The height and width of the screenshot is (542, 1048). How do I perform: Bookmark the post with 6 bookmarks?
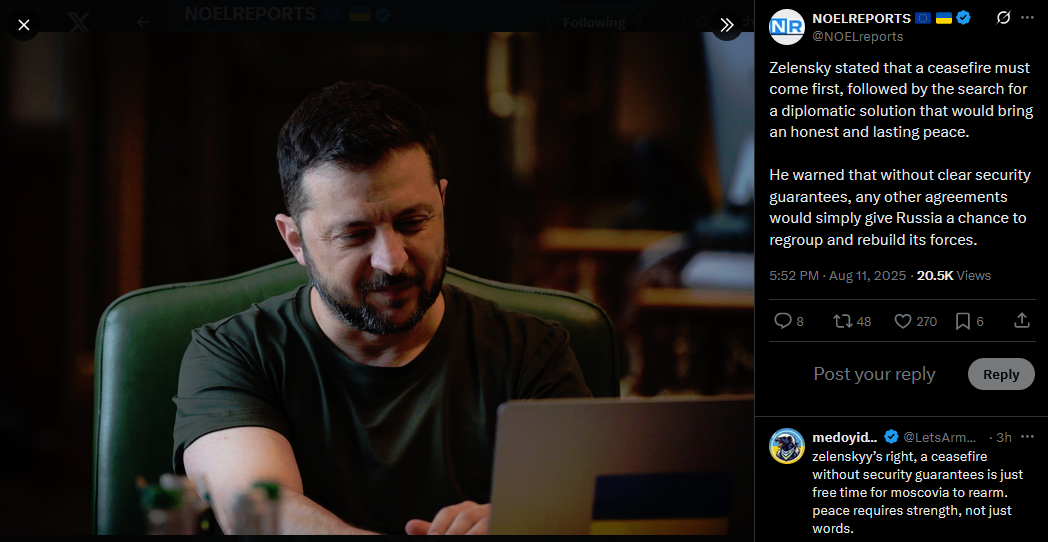tap(969, 321)
